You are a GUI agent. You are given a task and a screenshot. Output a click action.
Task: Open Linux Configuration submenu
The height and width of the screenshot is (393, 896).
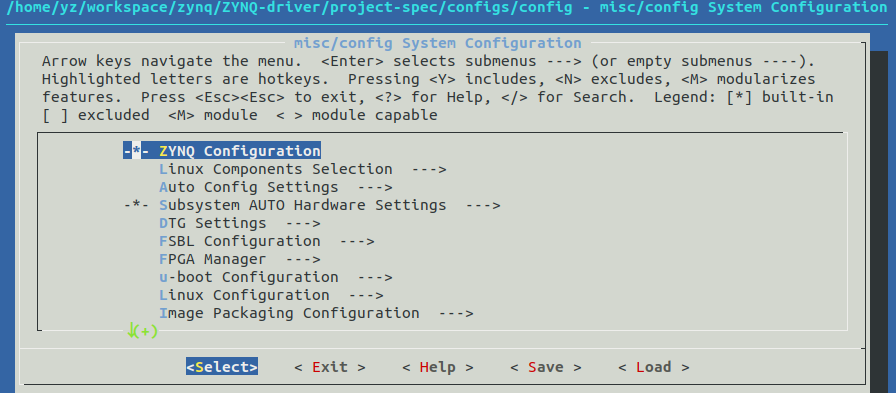pyautogui.click(x=271, y=295)
